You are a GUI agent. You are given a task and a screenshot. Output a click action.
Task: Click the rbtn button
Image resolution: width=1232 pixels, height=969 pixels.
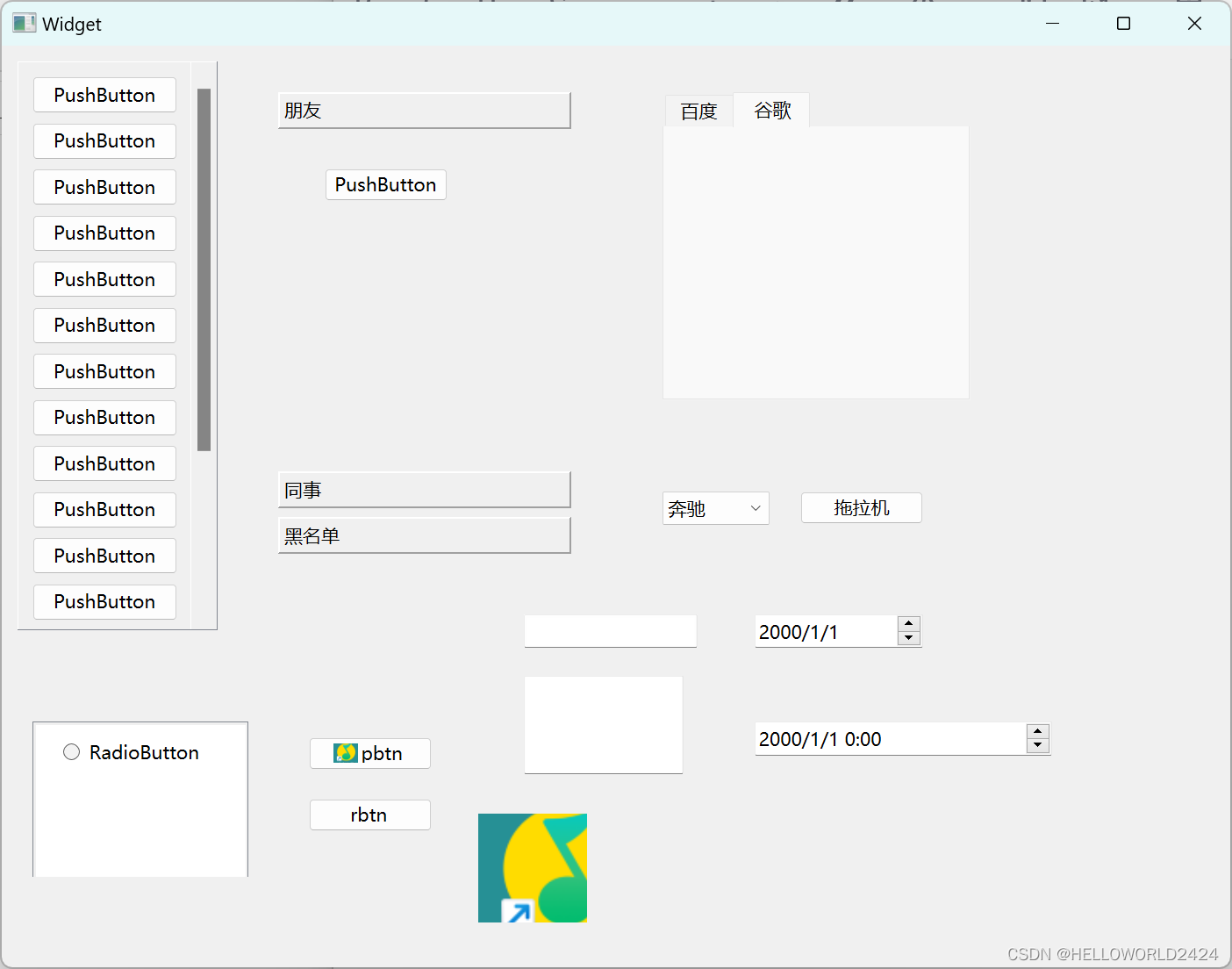pyautogui.click(x=370, y=815)
